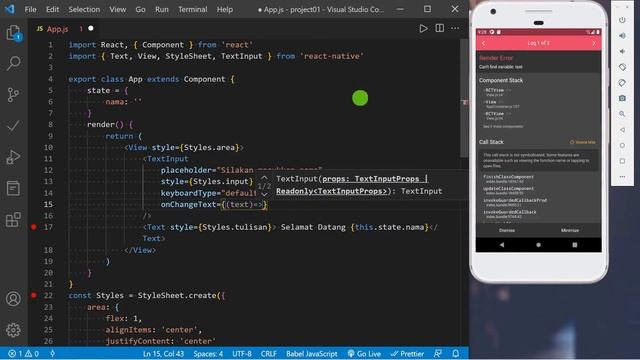Toggle the breakpoint on line 17
This screenshot has width=640, height=360.
click(x=34, y=227)
